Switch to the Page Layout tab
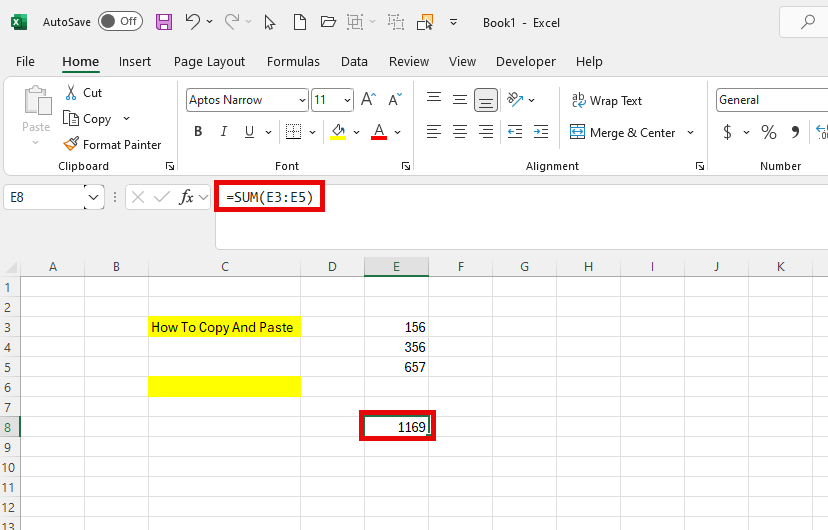 coord(209,62)
